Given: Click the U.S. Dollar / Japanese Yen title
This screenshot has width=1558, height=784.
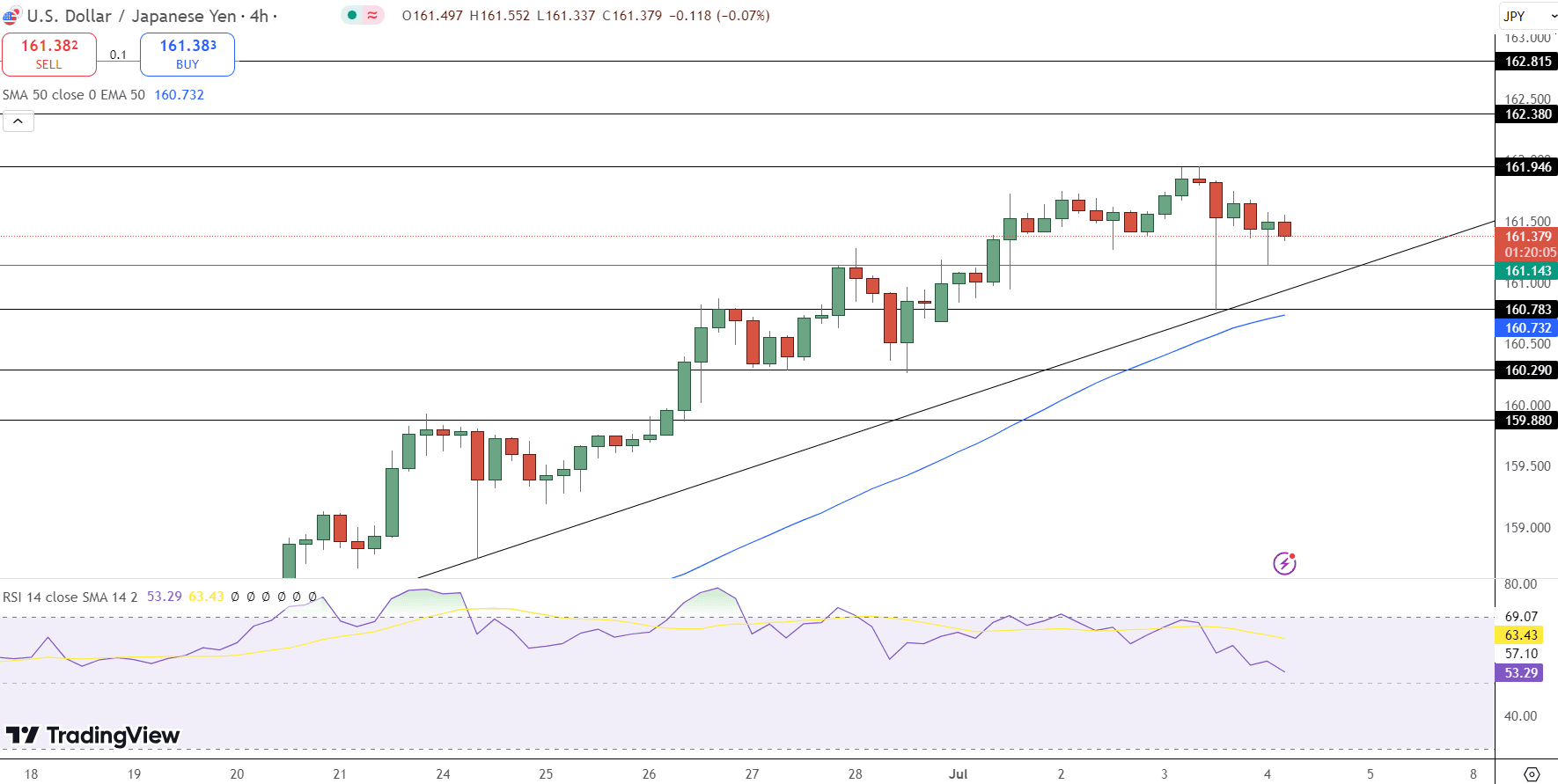Looking at the screenshot, I should (x=131, y=16).
